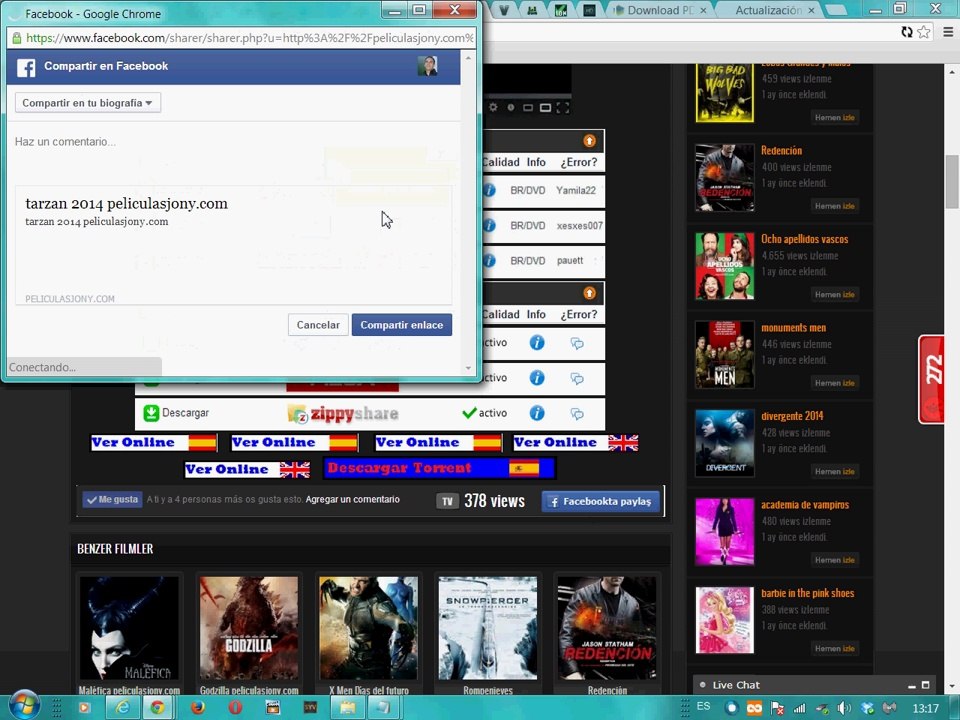Open barbie in the pink shoes link
This screenshot has width=960, height=720.
point(808,593)
